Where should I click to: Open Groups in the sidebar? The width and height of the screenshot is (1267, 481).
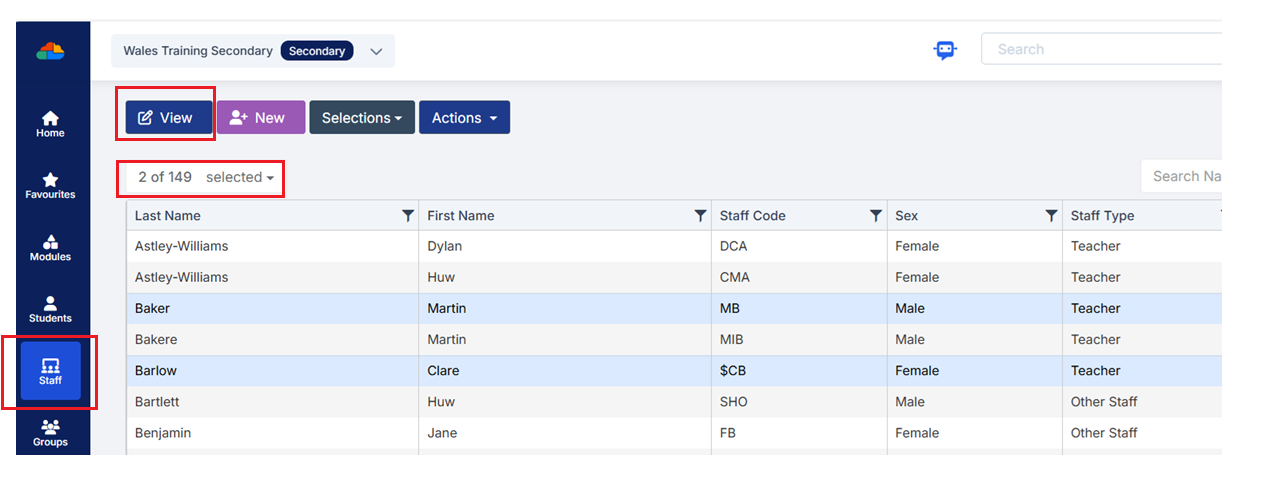pyautogui.click(x=50, y=433)
